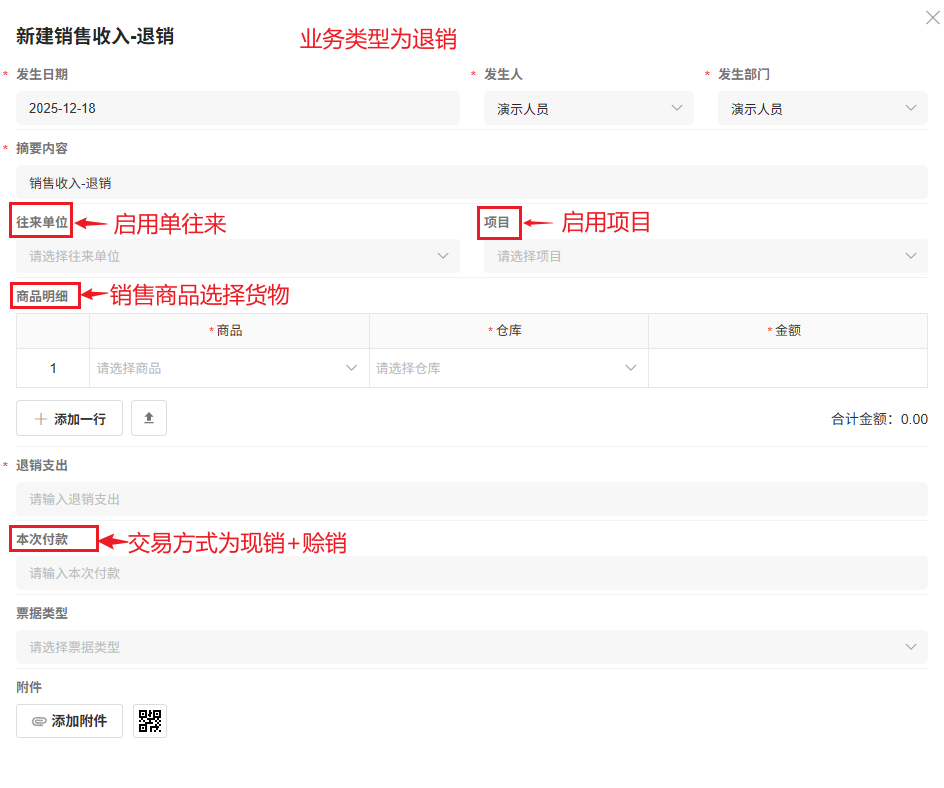
Task: Open the 票据类型 dropdown
Action: pyautogui.click(x=472, y=647)
